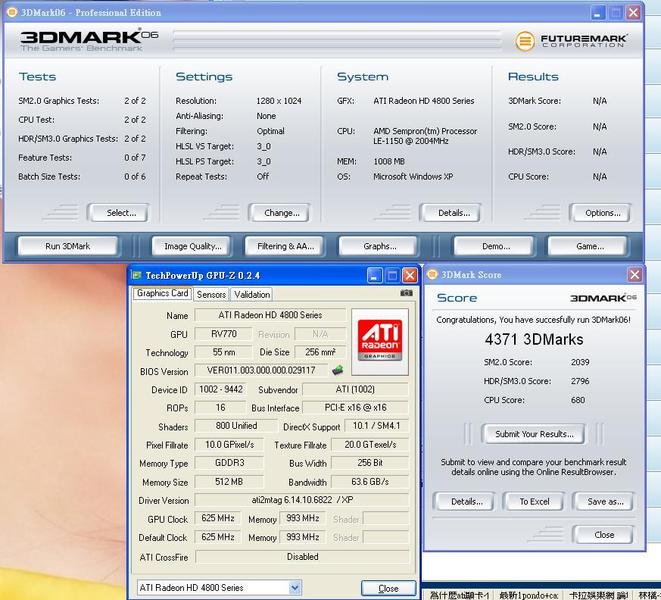Screen dimensions: 661x600
Task: Click the HDR/SM3.0 Score value 2796
Action: tap(580, 381)
